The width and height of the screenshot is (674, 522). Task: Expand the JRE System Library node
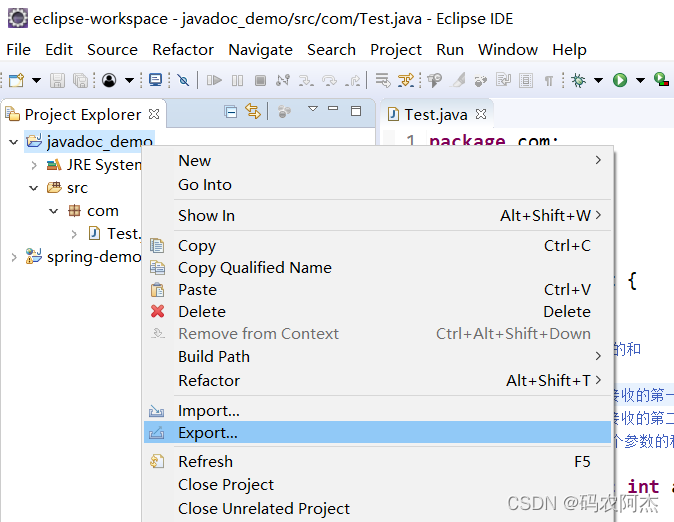[x=34, y=165]
